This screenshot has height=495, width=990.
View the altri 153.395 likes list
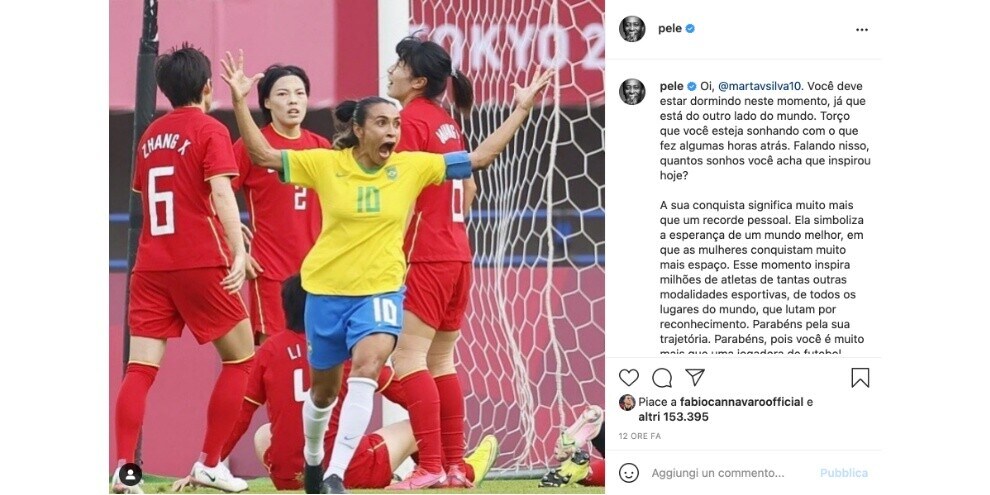[673, 417]
